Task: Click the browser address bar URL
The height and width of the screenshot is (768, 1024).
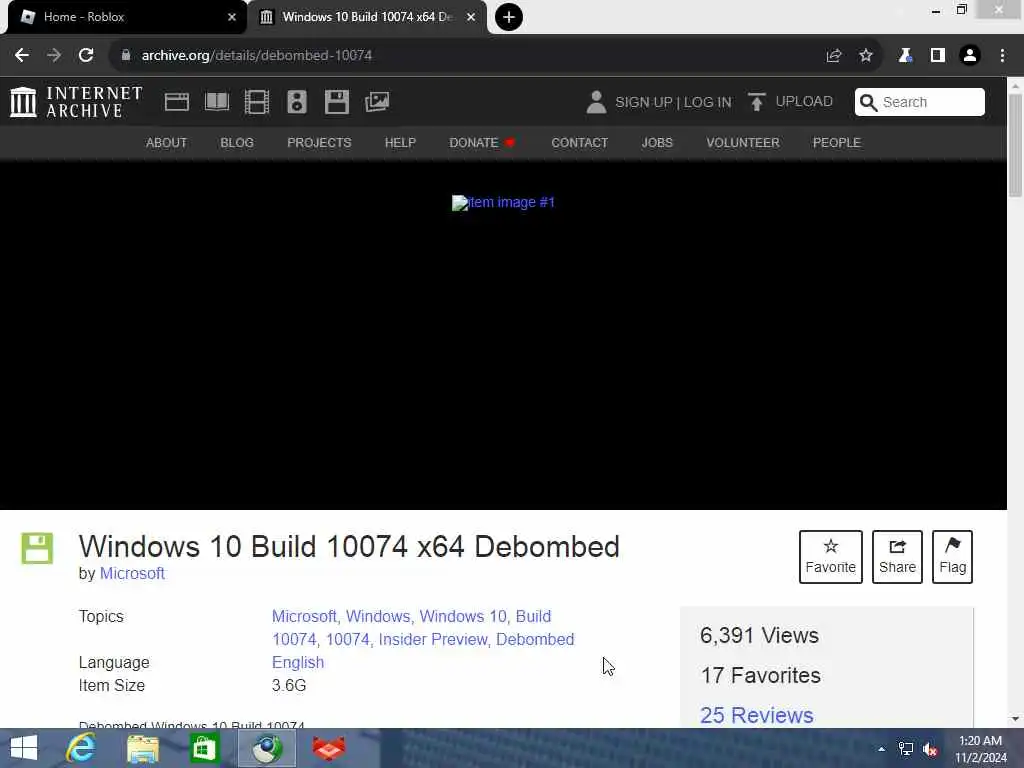Action: (257, 56)
